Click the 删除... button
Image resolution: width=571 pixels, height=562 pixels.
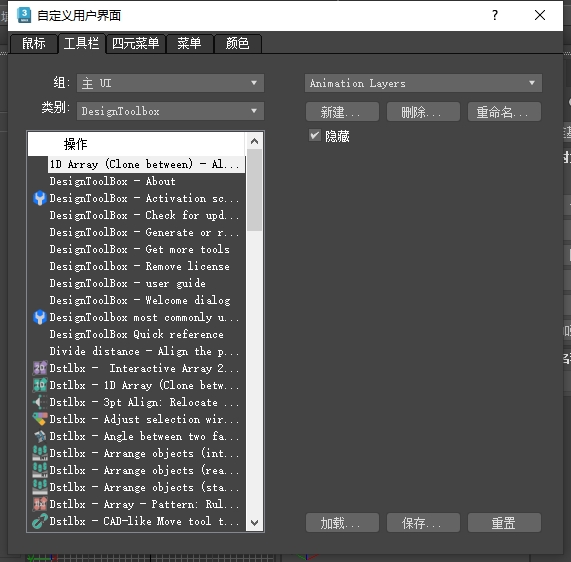click(423, 112)
